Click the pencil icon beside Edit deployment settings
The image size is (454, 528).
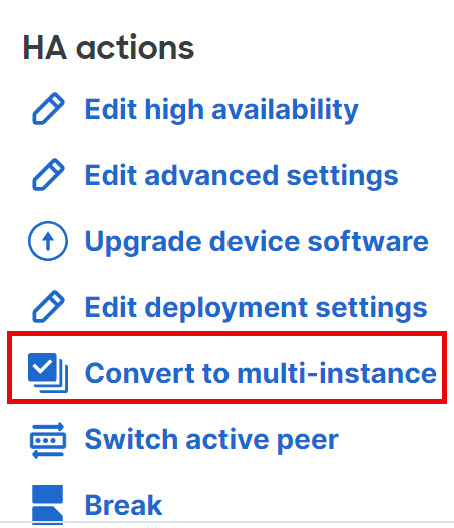coord(48,306)
